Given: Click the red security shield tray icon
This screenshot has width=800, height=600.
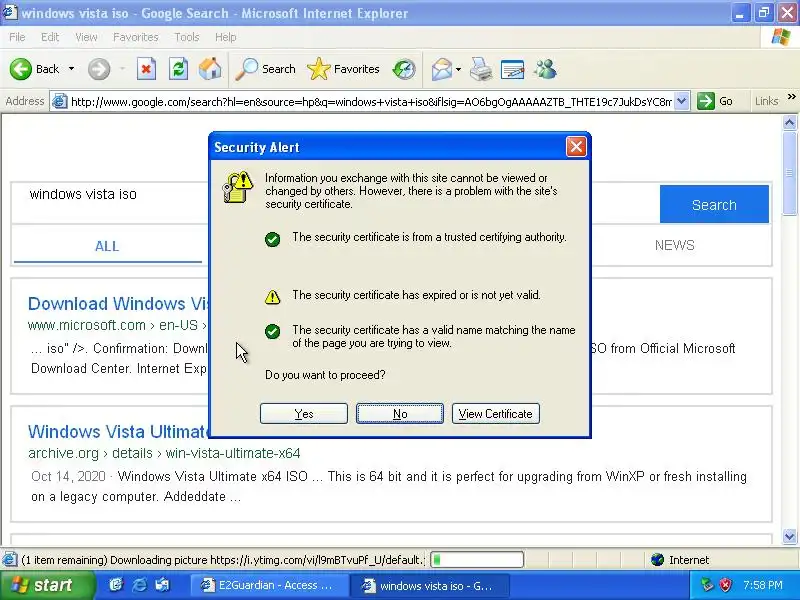Looking at the screenshot, I should [725, 585].
